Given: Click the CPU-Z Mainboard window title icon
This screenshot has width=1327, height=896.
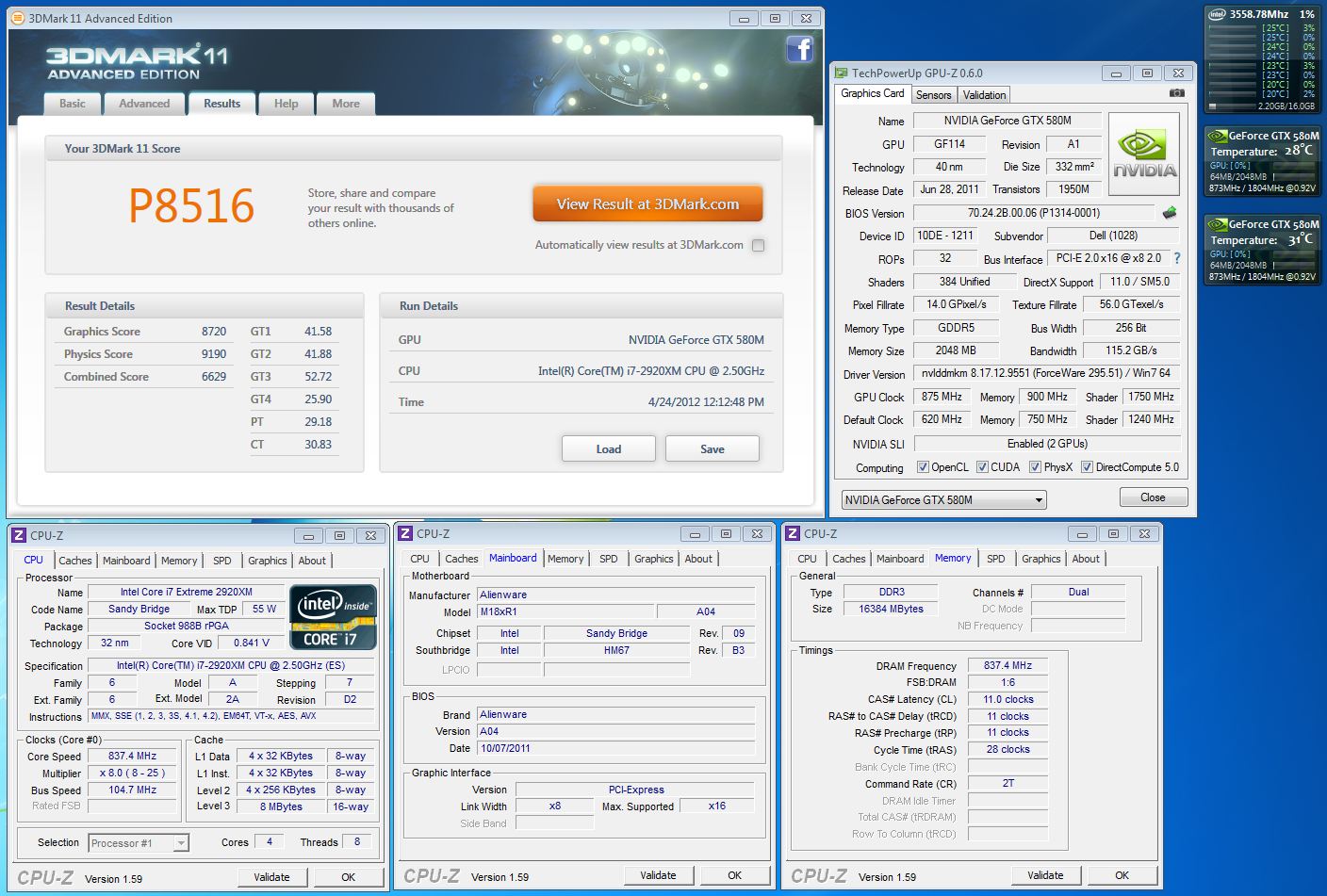Looking at the screenshot, I should tap(405, 534).
